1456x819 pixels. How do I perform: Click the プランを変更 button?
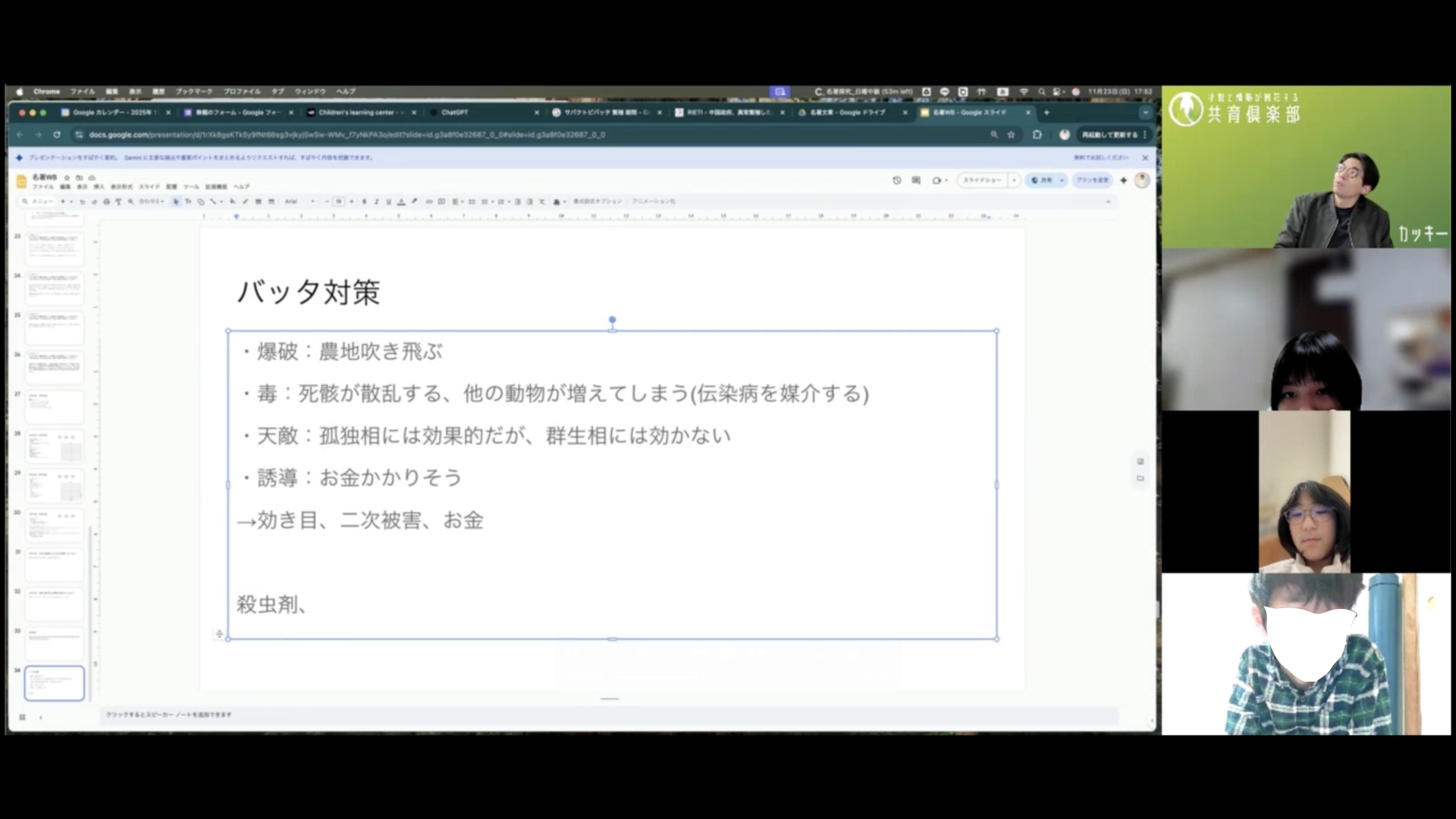[x=1092, y=180]
